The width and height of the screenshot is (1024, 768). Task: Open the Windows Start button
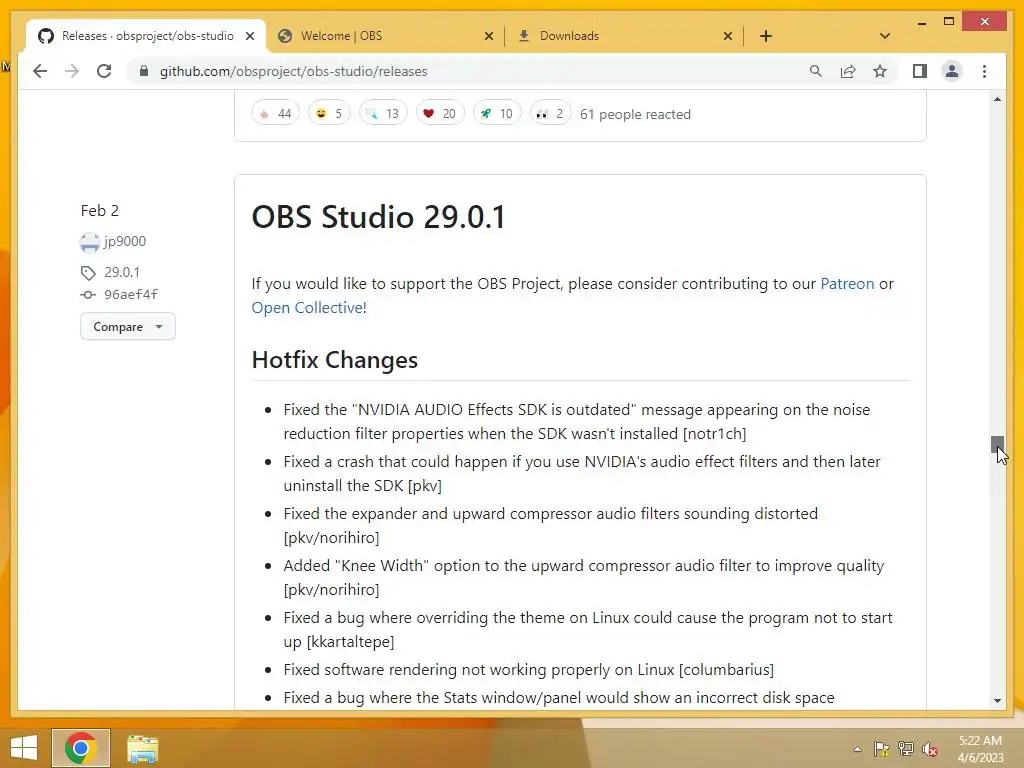click(x=24, y=748)
